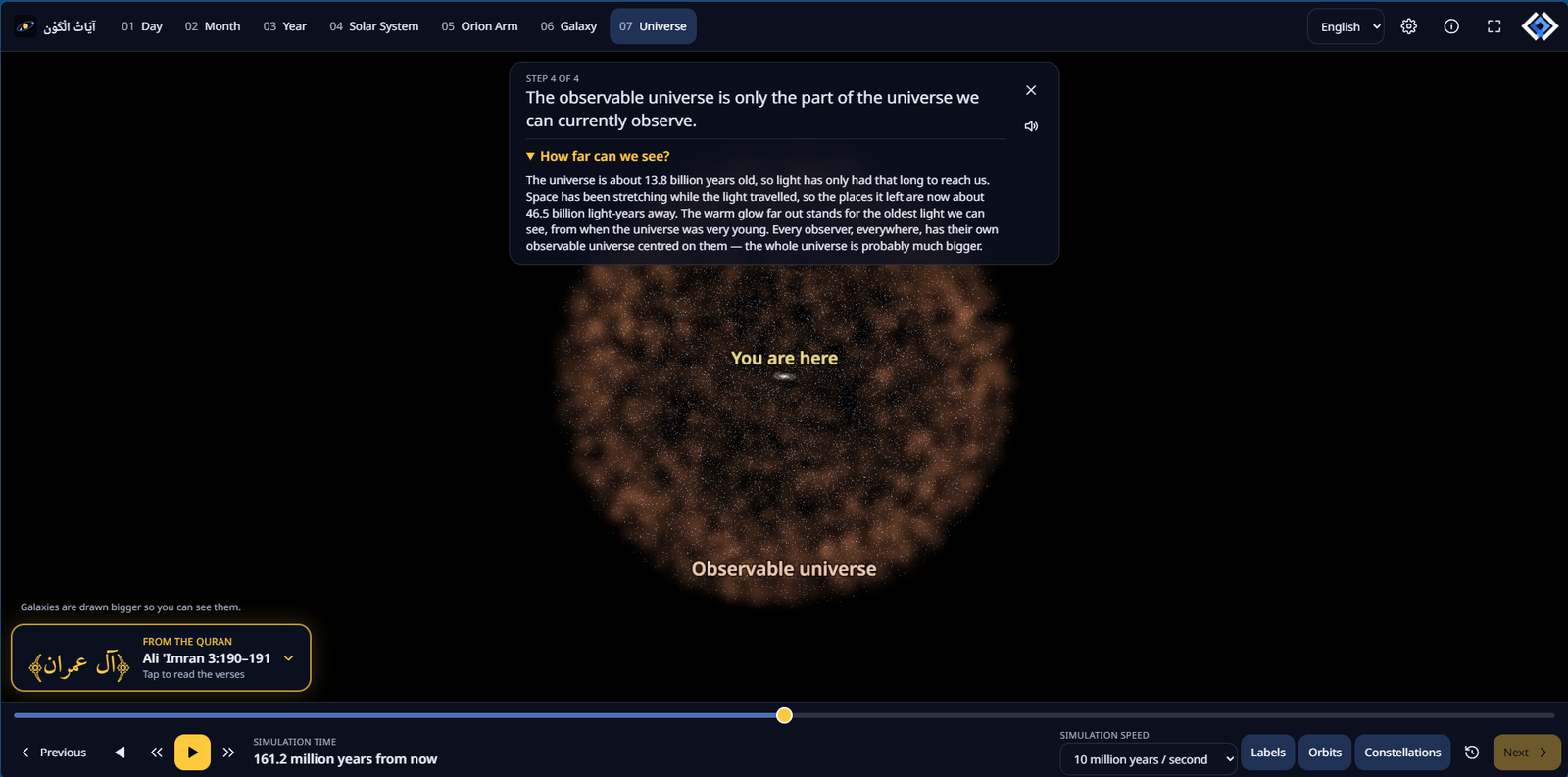The width and height of the screenshot is (1568, 777).
Task: Expand the Ali 'Imran 3:190–191 verses card
Action: (x=161, y=657)
